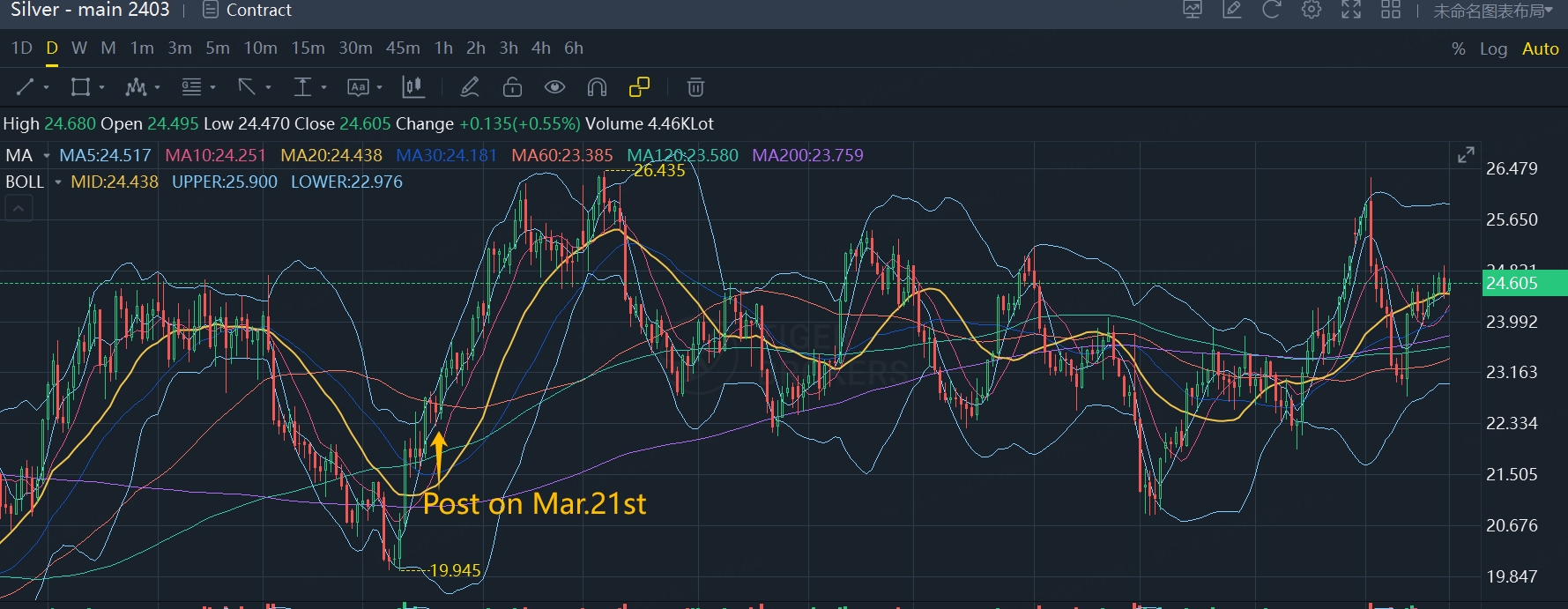Viewport: 1568px width, 609px height.
Task: Click the UPPER:25.900 Bollinger value
Action: point(225,182)
